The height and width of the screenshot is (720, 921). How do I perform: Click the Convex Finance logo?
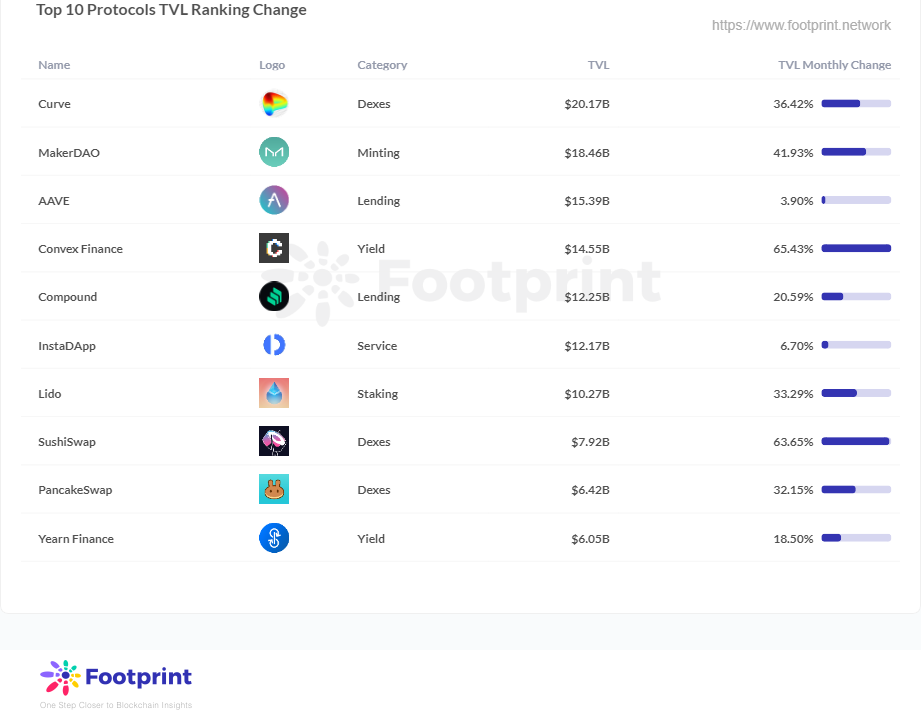pos(274,248)
